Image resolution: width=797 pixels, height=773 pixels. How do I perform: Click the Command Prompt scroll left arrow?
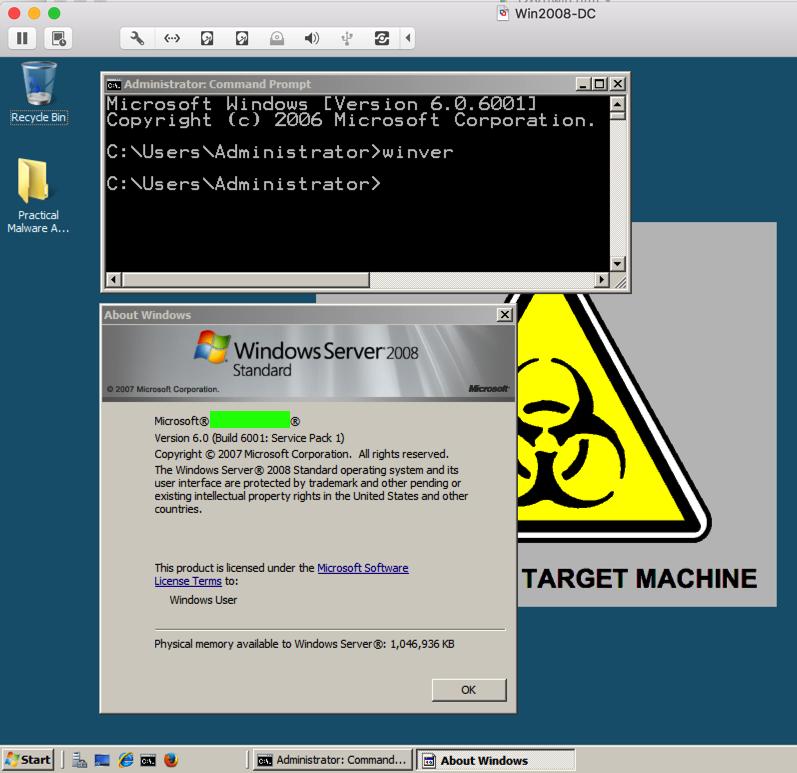(113, 280)
